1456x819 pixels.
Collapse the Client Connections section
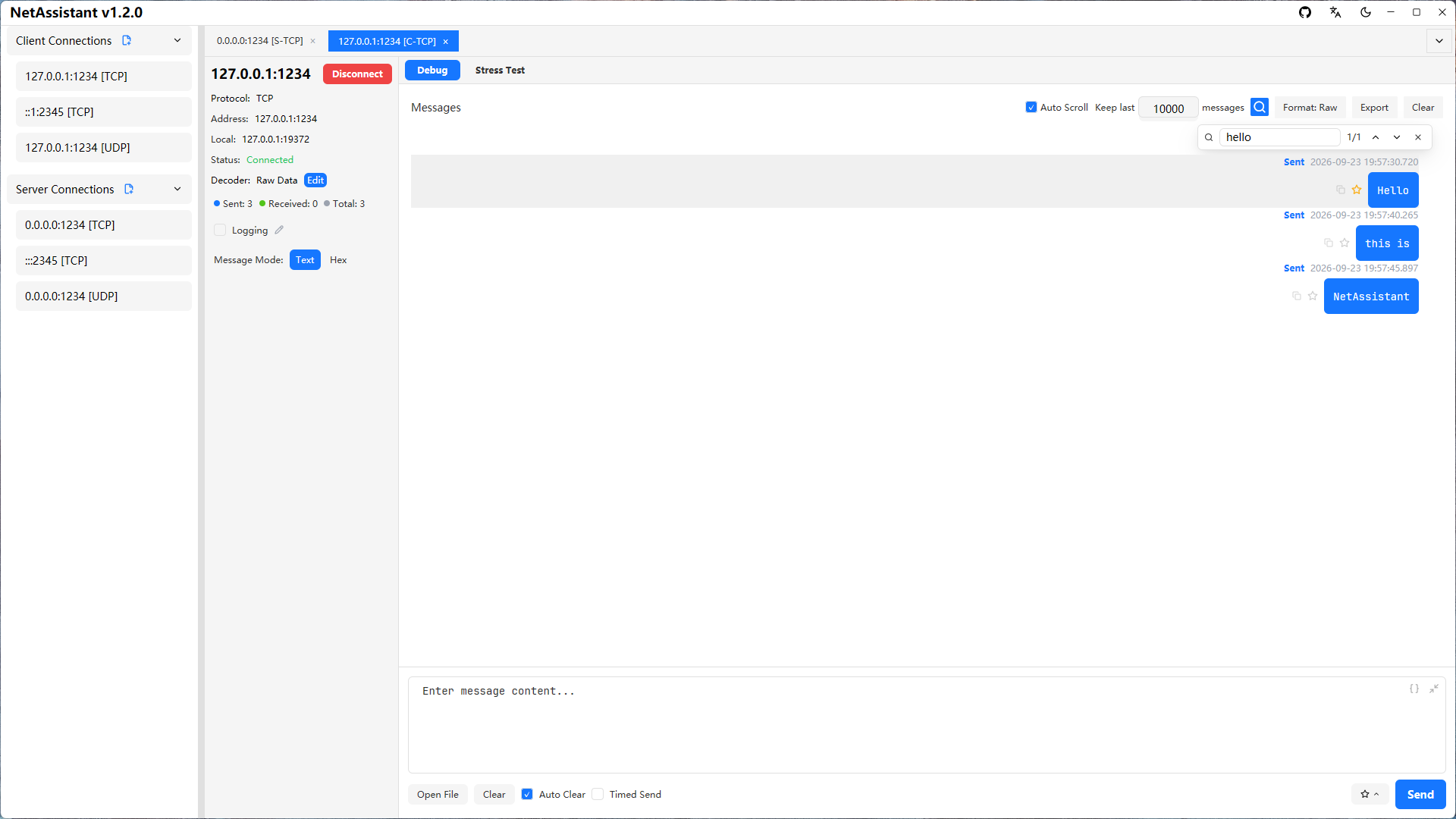pyautogui.click(x=177, y=40)
